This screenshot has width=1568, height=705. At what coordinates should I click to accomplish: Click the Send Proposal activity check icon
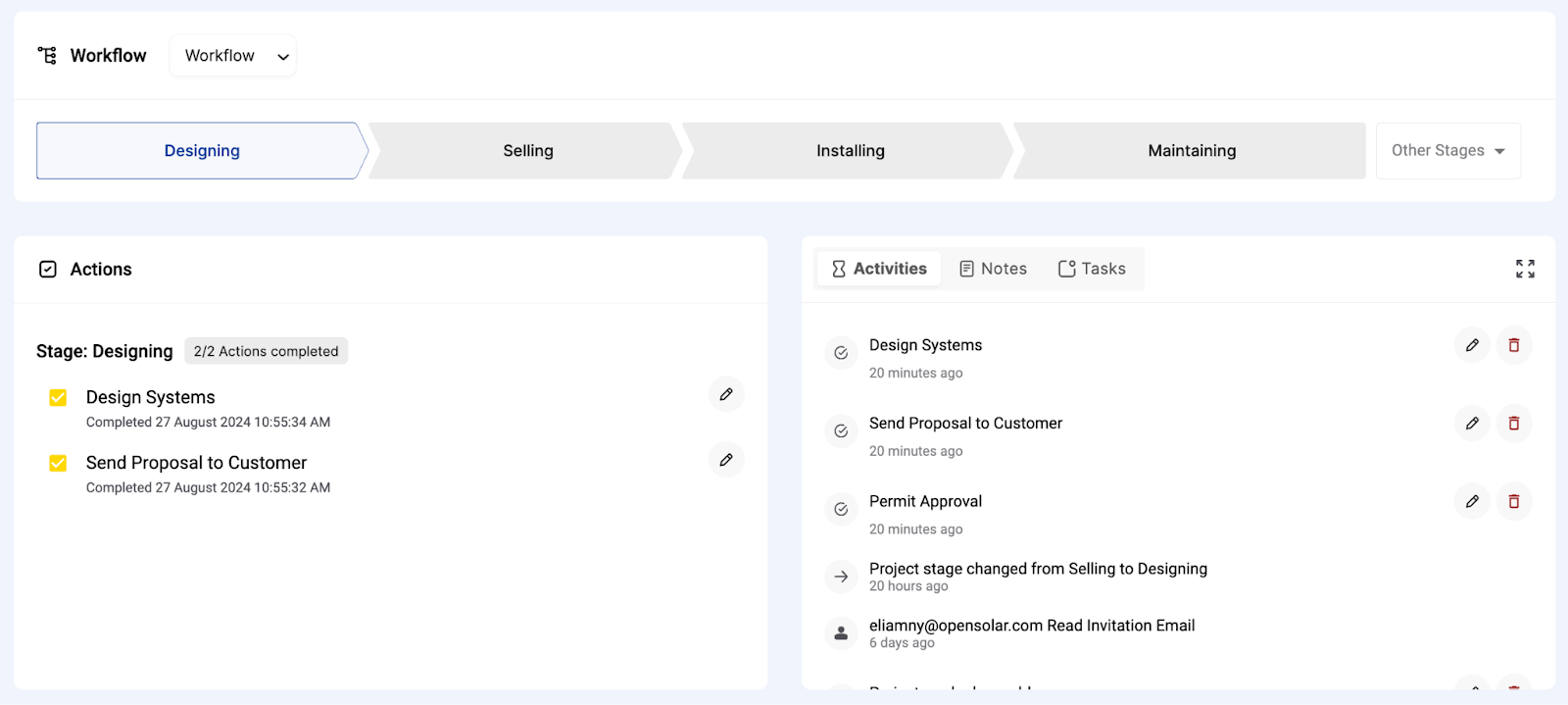(x=841, y=430)
